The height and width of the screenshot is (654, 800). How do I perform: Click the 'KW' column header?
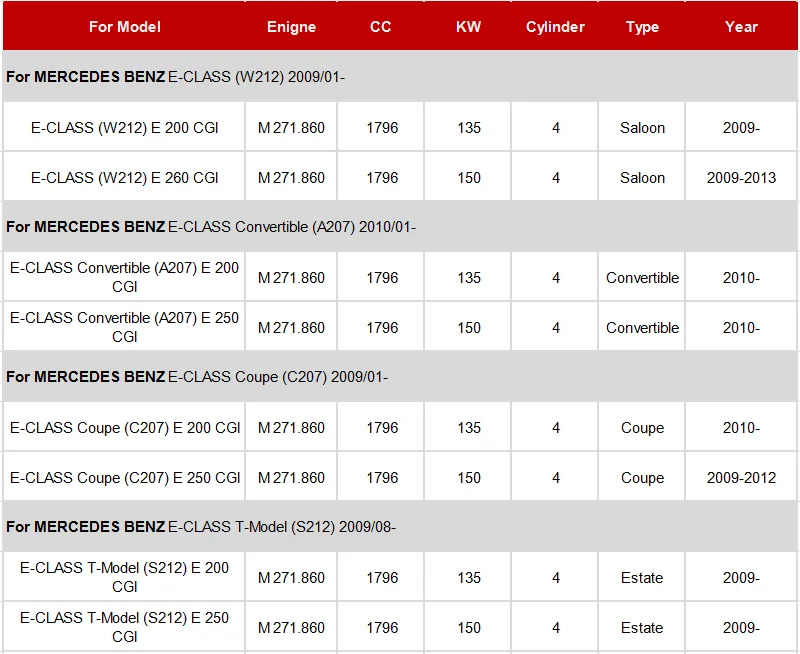[x=468, y=27]
